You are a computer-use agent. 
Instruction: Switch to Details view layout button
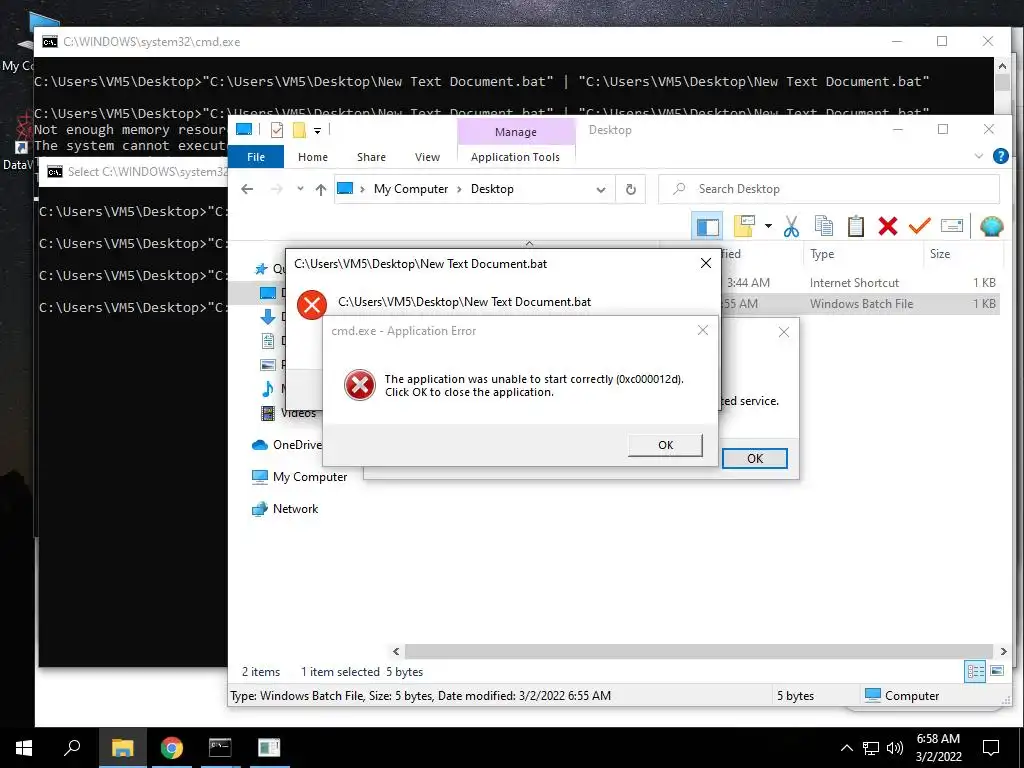(x=975, y=671)
